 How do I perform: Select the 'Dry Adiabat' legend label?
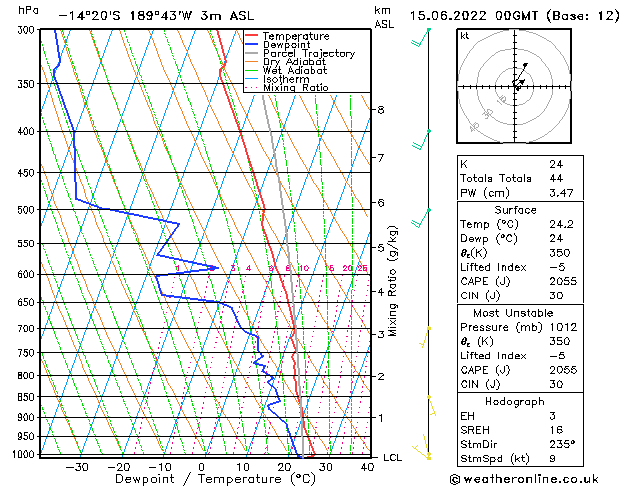(294, 62)
